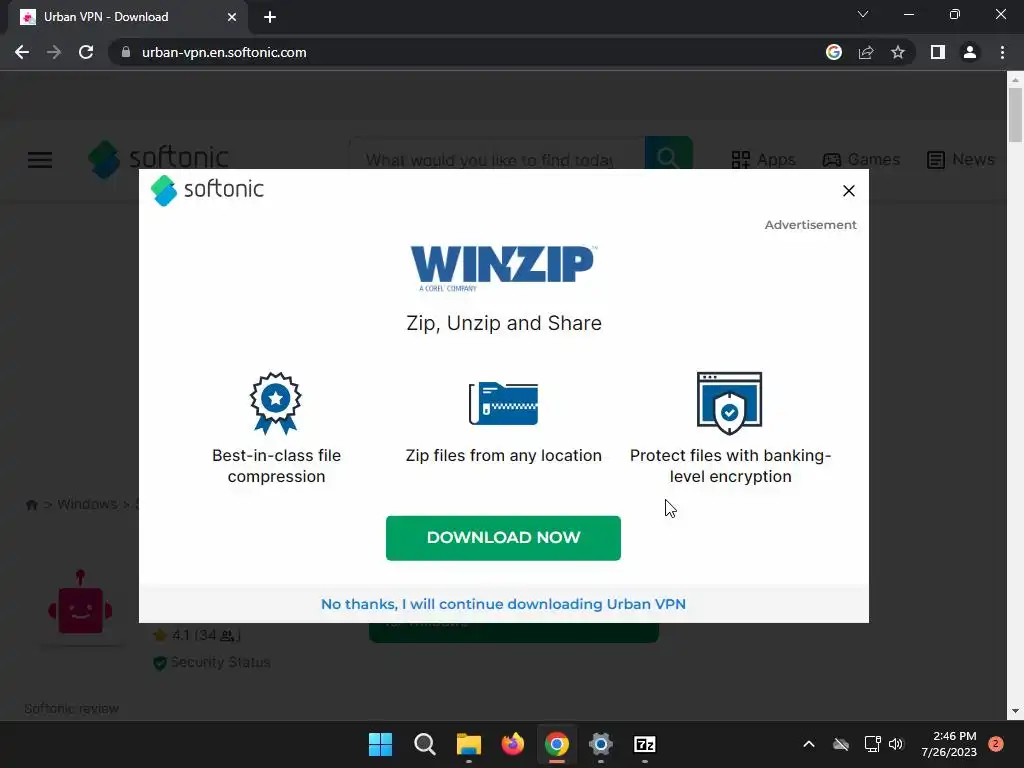Close the Urban VPN - Download tab
1024x768 pixels.
pyautogui.click(x=232, y=17)
